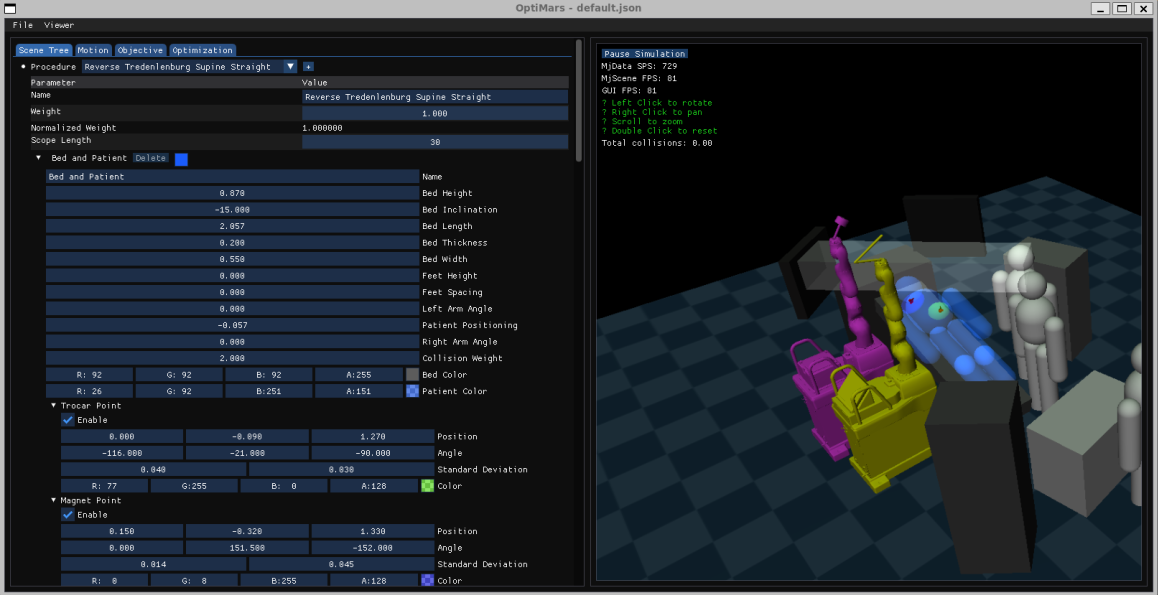Uncheck Enable under Magnet Point

click(68, 515)
